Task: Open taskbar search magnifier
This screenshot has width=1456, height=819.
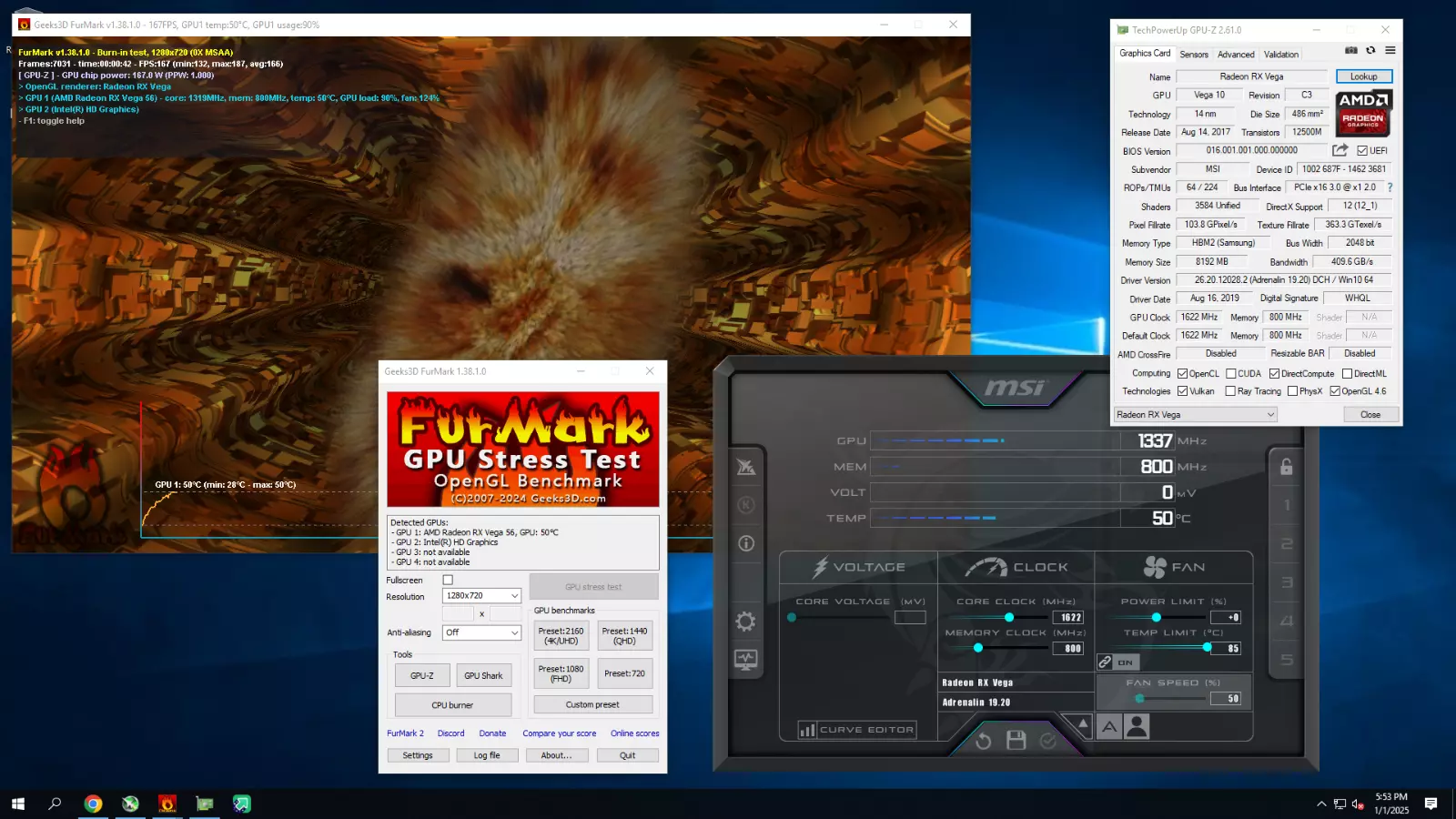Action: point(55,804)
